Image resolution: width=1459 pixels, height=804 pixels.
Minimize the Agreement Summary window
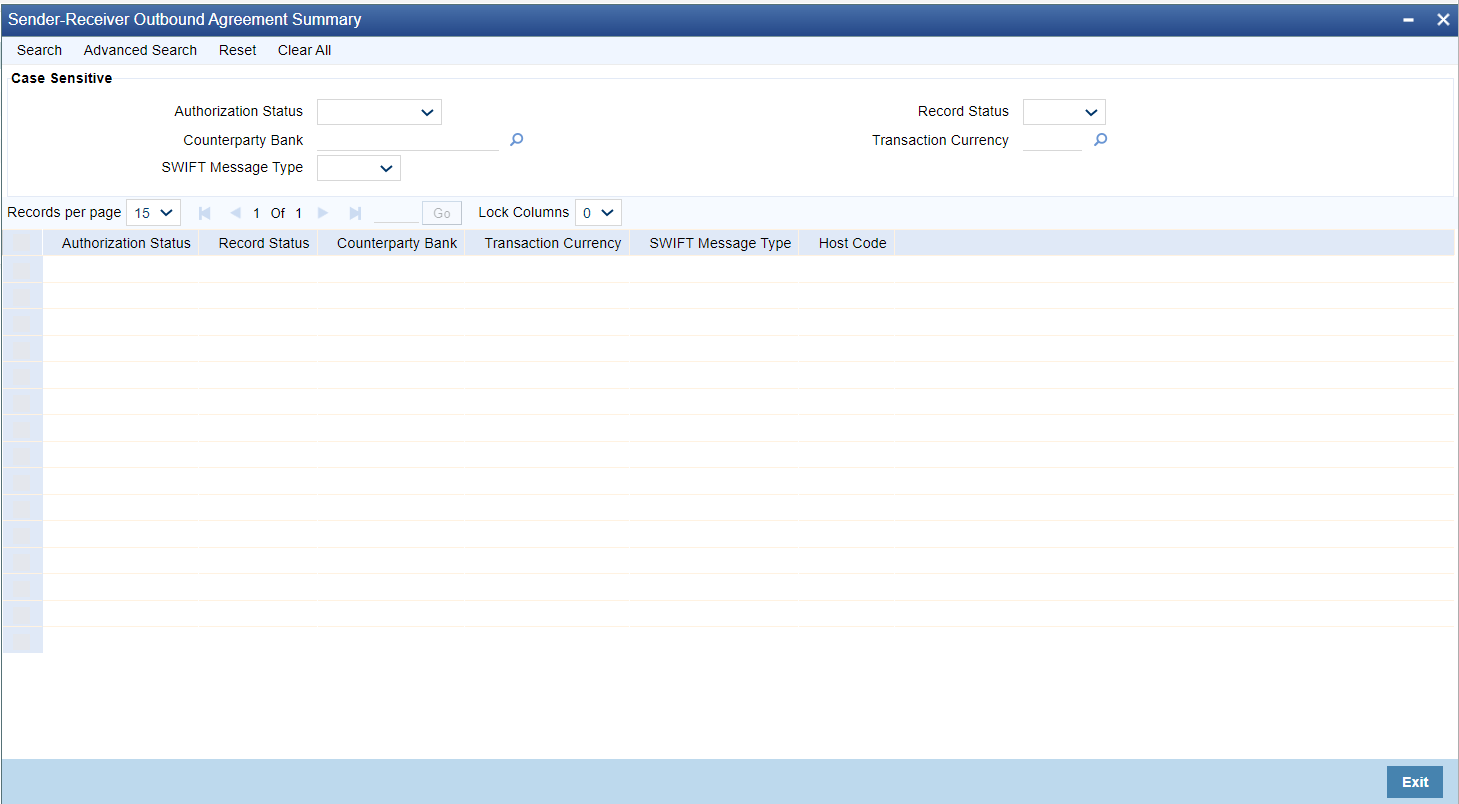(x=1409, y=20)
